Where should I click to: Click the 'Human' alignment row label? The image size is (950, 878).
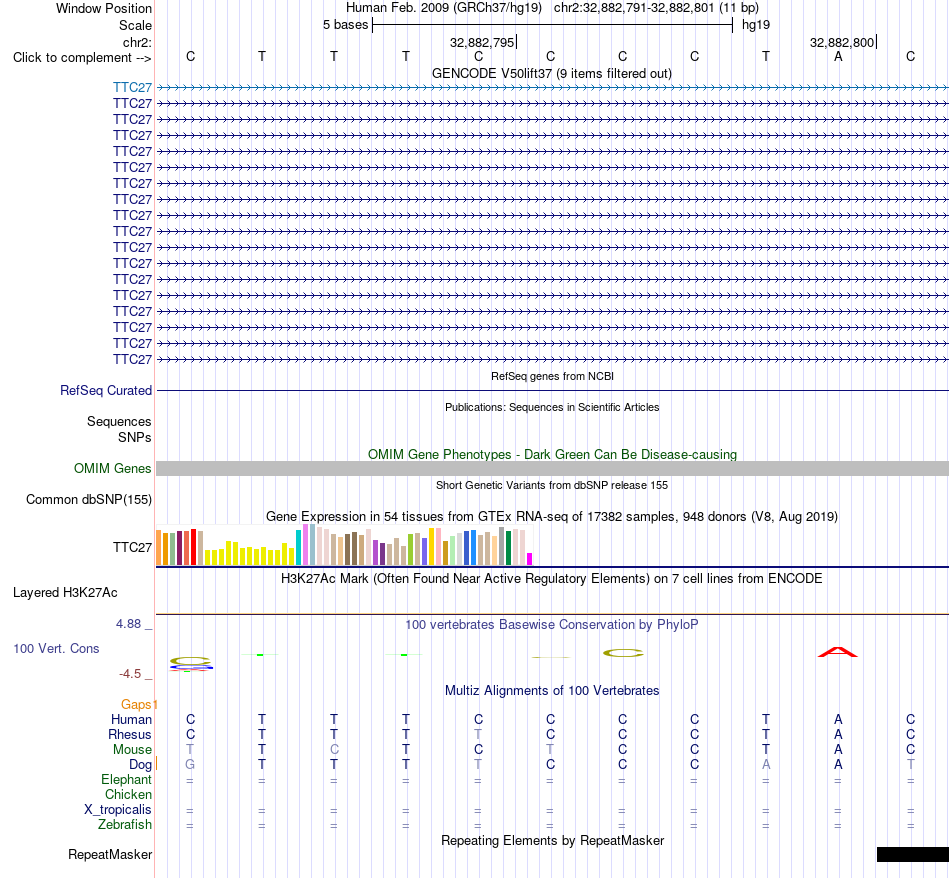point(131,719)
